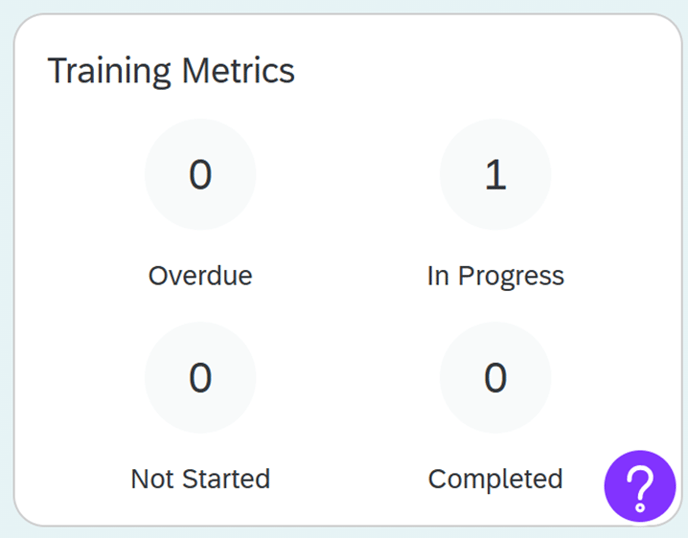Show trainings currently in progress
688x538 pixels.
(495, 174)
